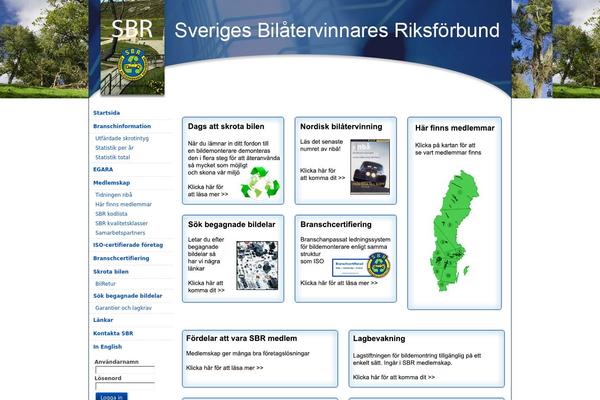Switch to In English version

point(108,347)
